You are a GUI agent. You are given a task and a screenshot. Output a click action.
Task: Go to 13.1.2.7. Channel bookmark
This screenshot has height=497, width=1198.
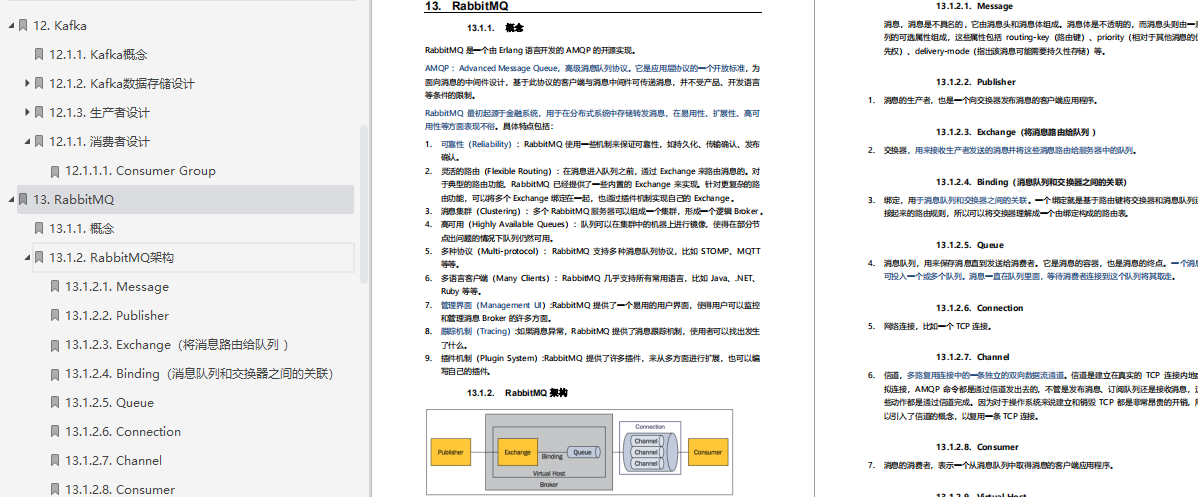(x=114, y=461)
